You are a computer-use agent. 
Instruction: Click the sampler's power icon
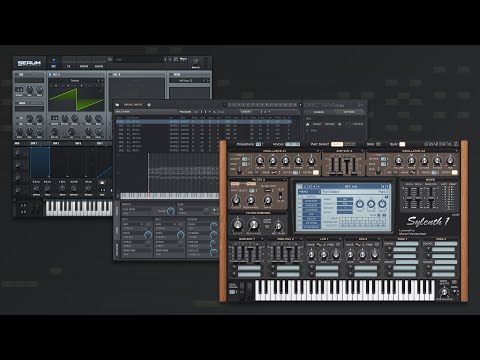149,105
